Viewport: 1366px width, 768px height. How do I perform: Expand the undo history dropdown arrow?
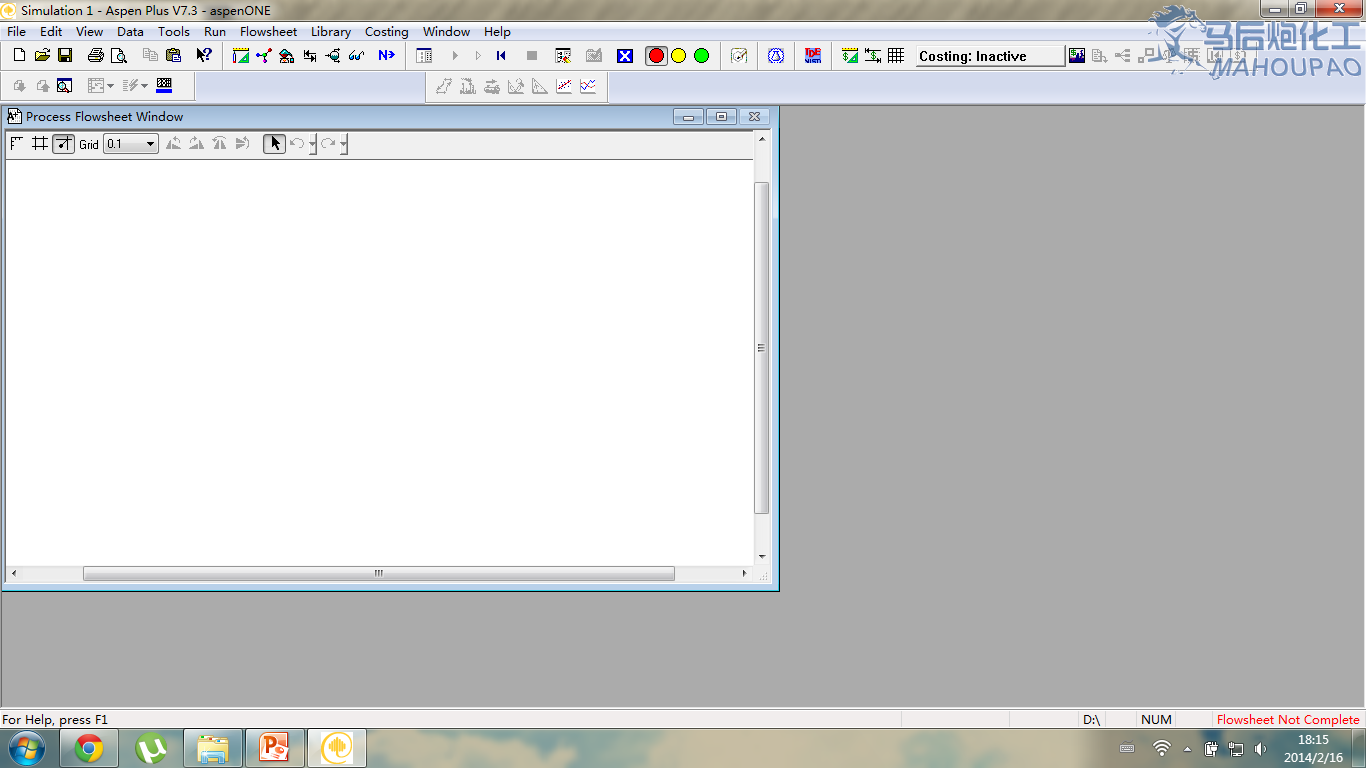[x=312, y=145]
